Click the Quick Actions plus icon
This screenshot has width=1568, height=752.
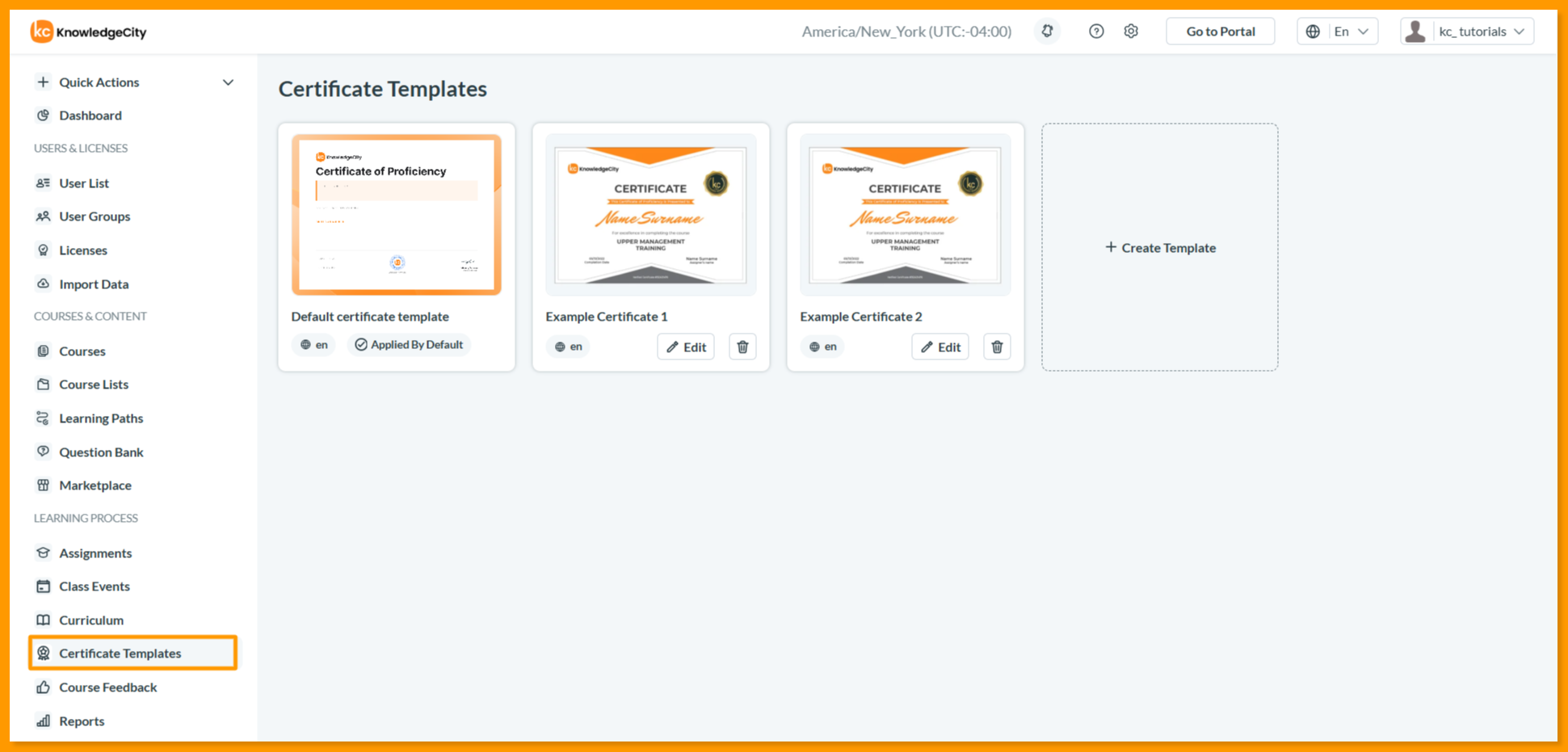43,82
